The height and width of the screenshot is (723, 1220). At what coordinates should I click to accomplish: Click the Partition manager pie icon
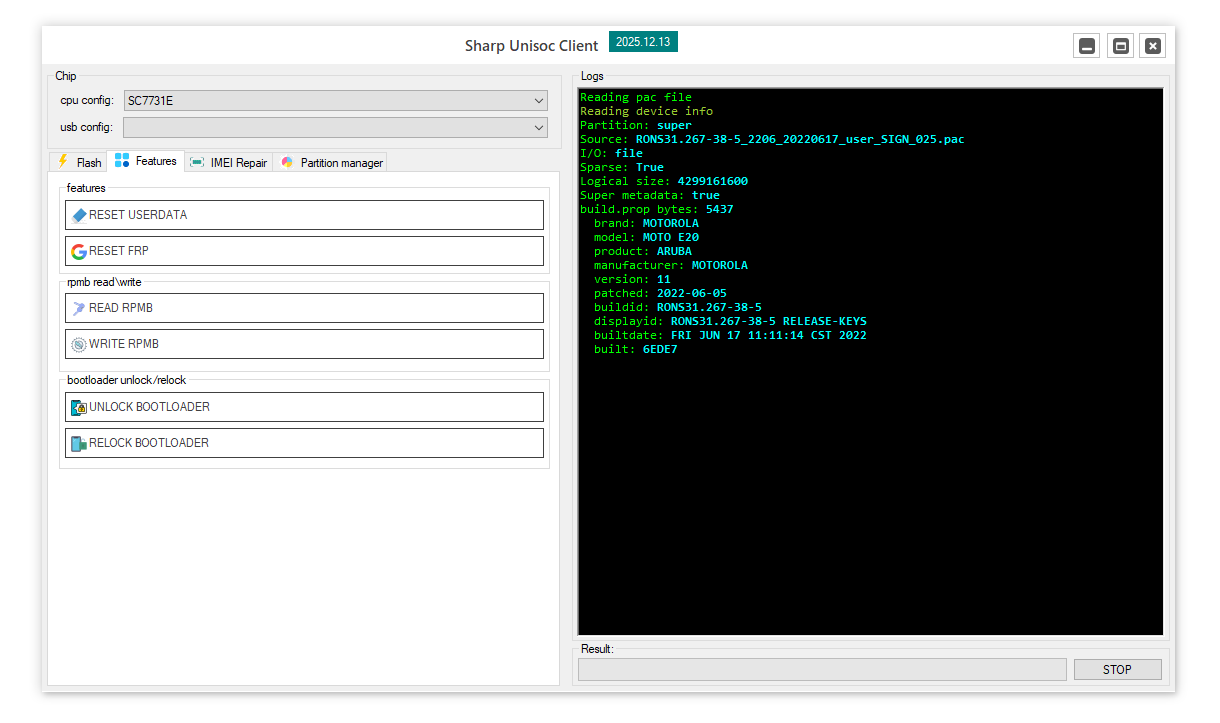[x=288, y=163]
